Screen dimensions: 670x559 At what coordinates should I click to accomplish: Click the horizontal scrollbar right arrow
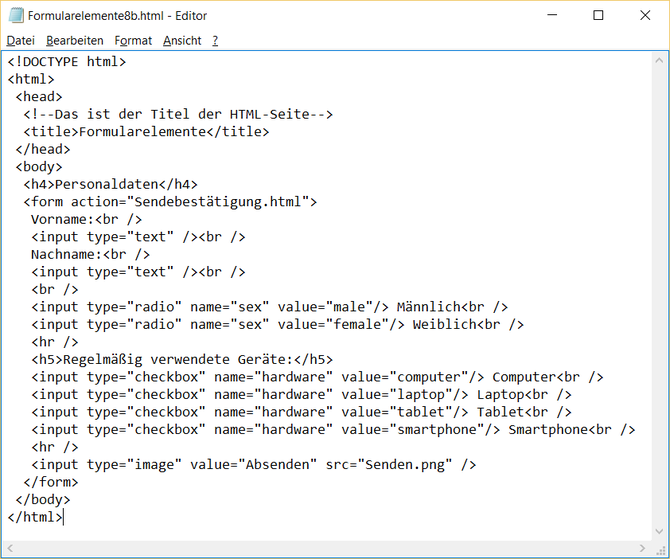pyautogui.click(x=642, y=548)
